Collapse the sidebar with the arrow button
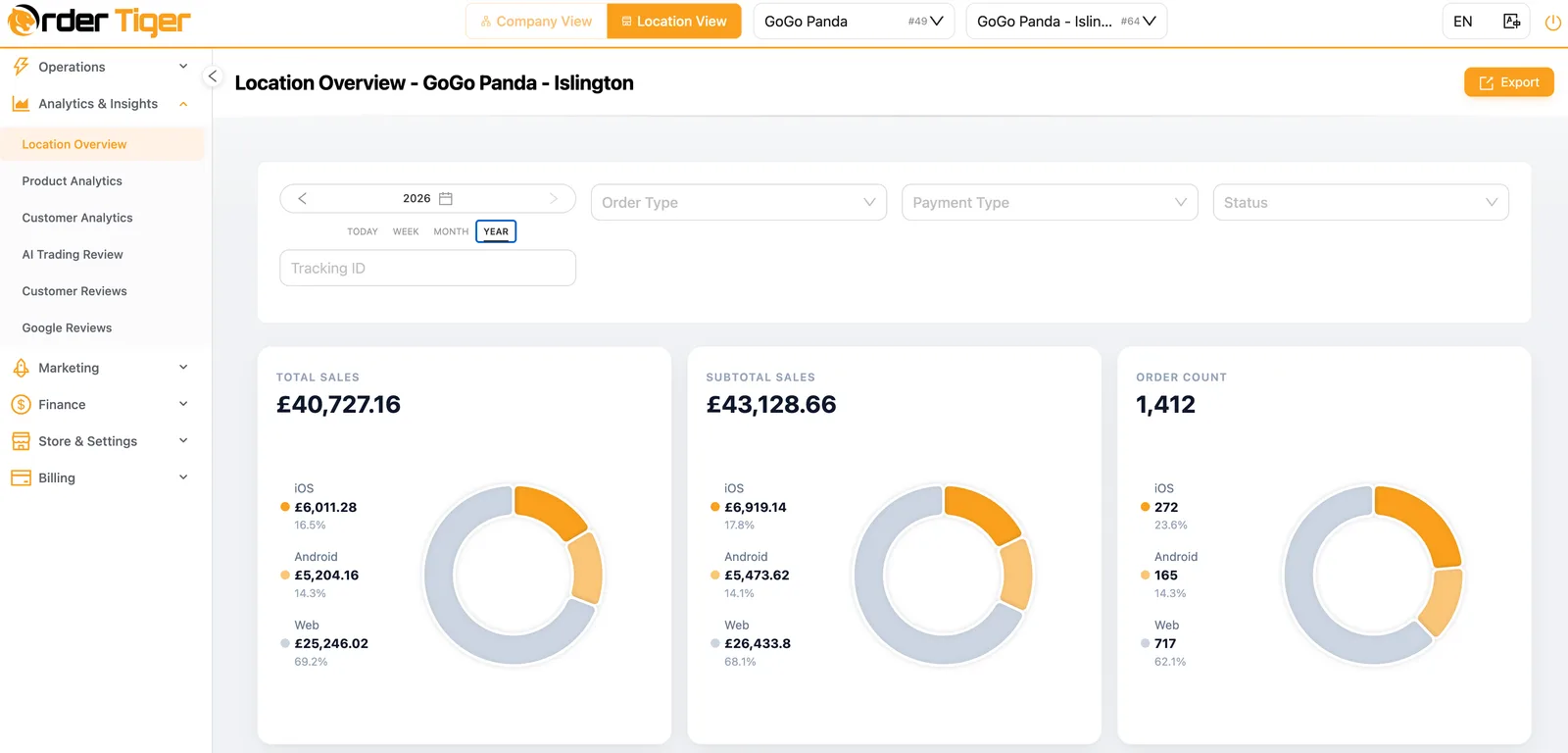Screen dimensions: 1568x753 [212, 75]
